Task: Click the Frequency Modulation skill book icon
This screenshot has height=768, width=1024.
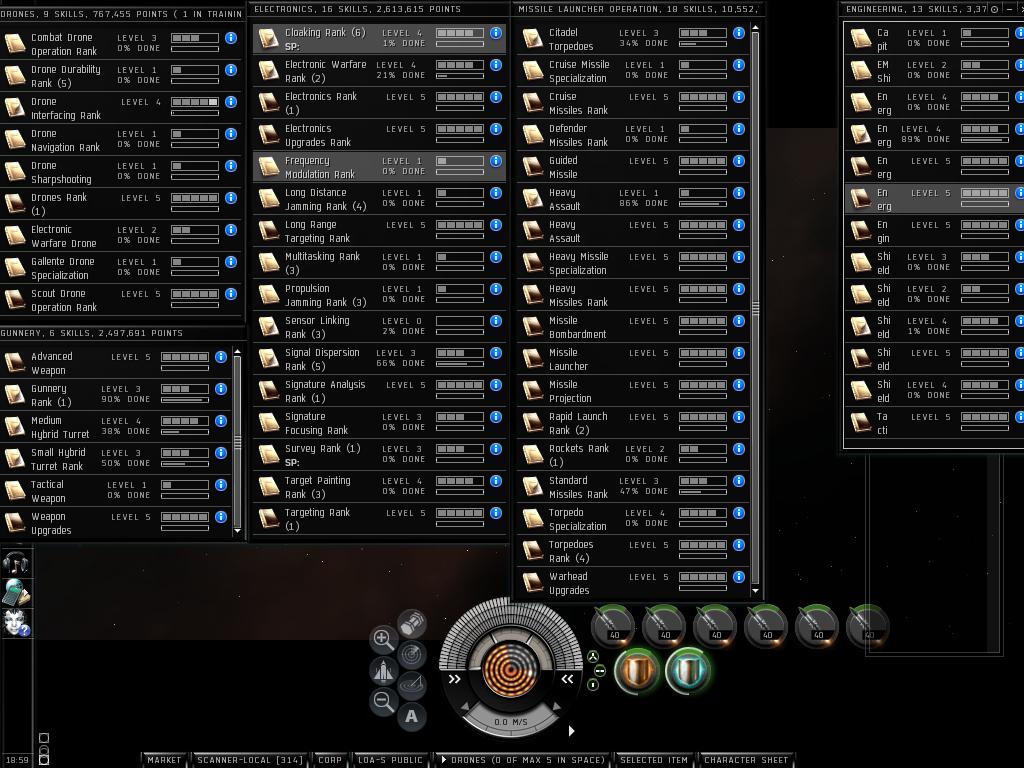Action: [268, 167]
